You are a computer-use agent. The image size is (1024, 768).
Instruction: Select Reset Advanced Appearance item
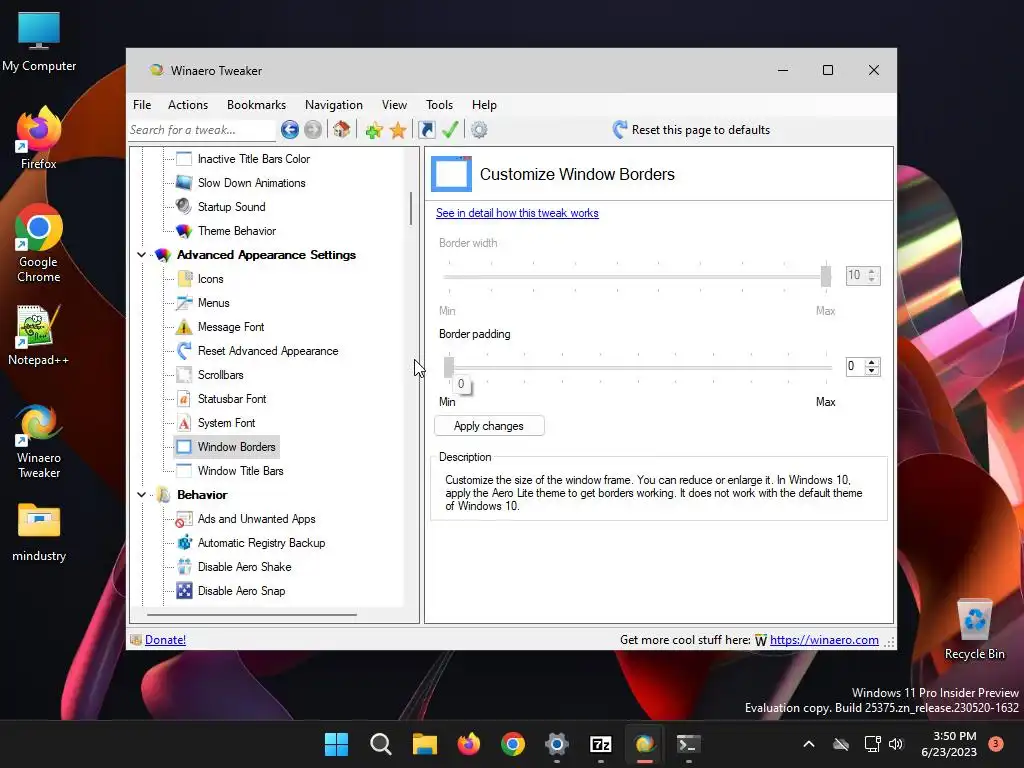click(268, 351)
